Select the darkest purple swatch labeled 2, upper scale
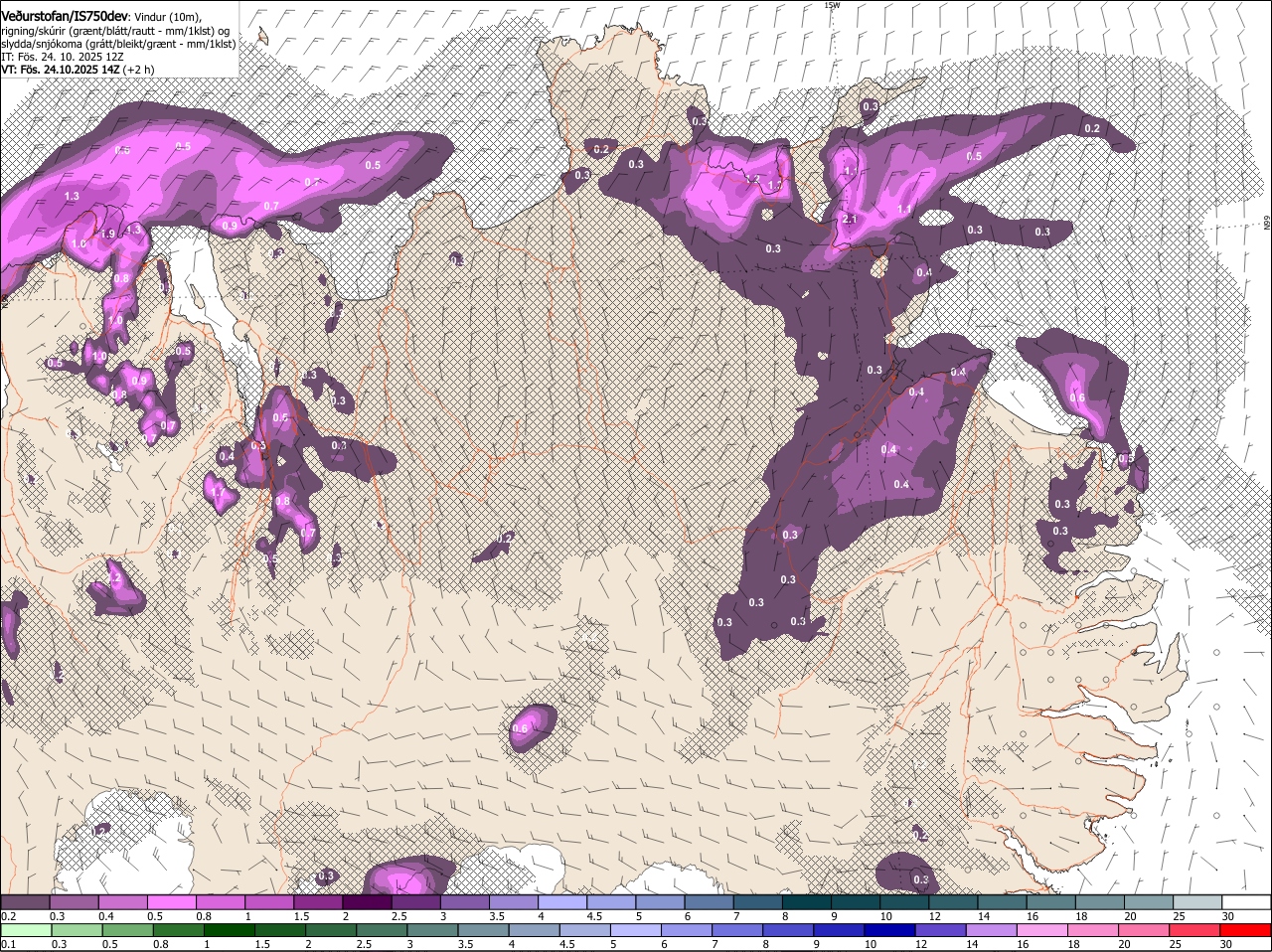1272x952 pixels. (367, 901)
